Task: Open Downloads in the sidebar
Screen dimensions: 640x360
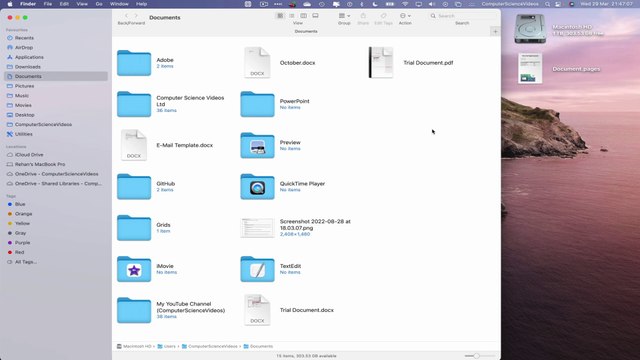Action: (x=27, y=67)
